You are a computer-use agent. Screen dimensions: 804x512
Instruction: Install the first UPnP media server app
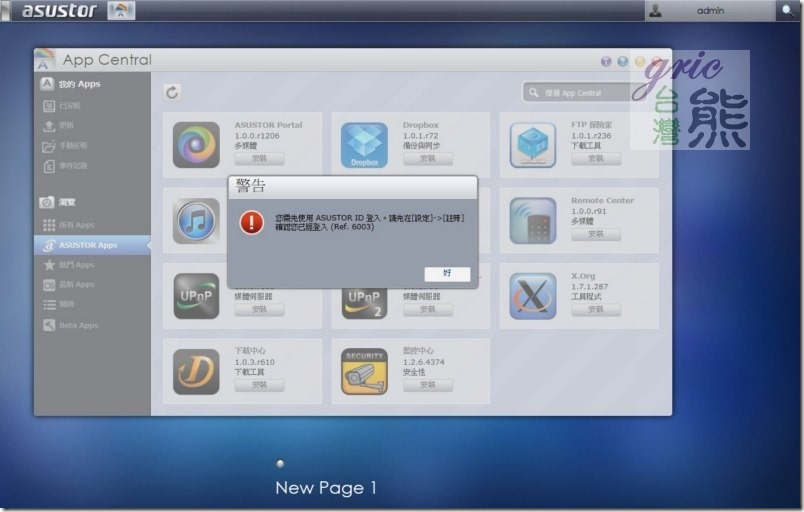tap(259, 309)
